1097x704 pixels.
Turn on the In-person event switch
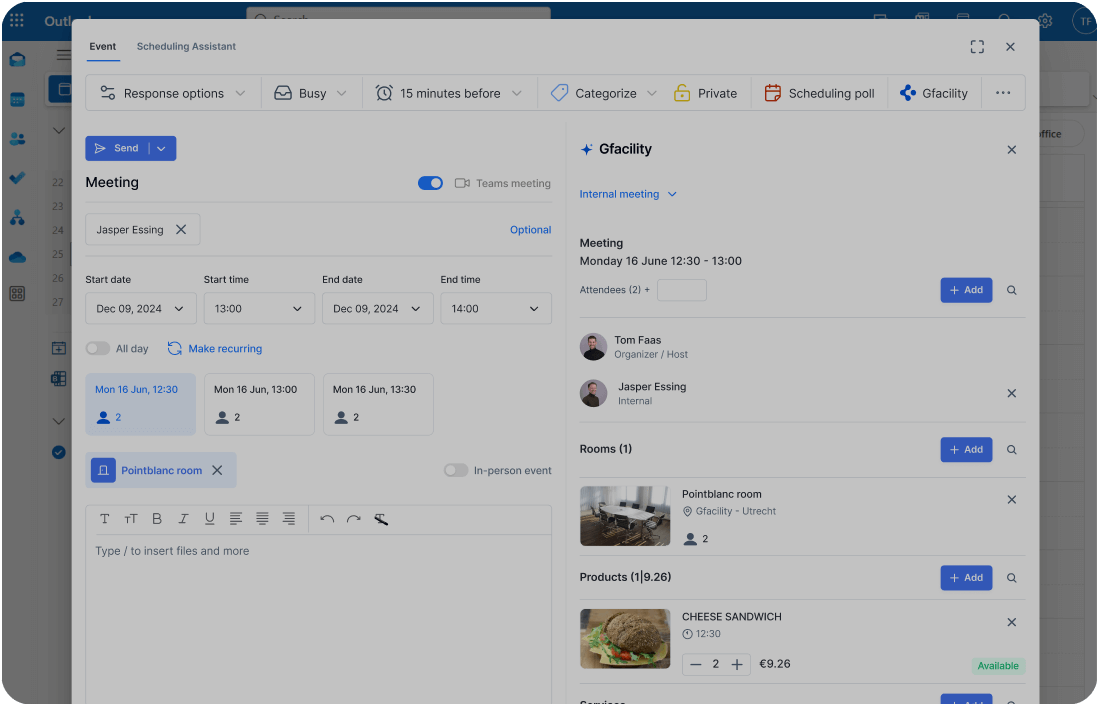[x=456, y=470]
